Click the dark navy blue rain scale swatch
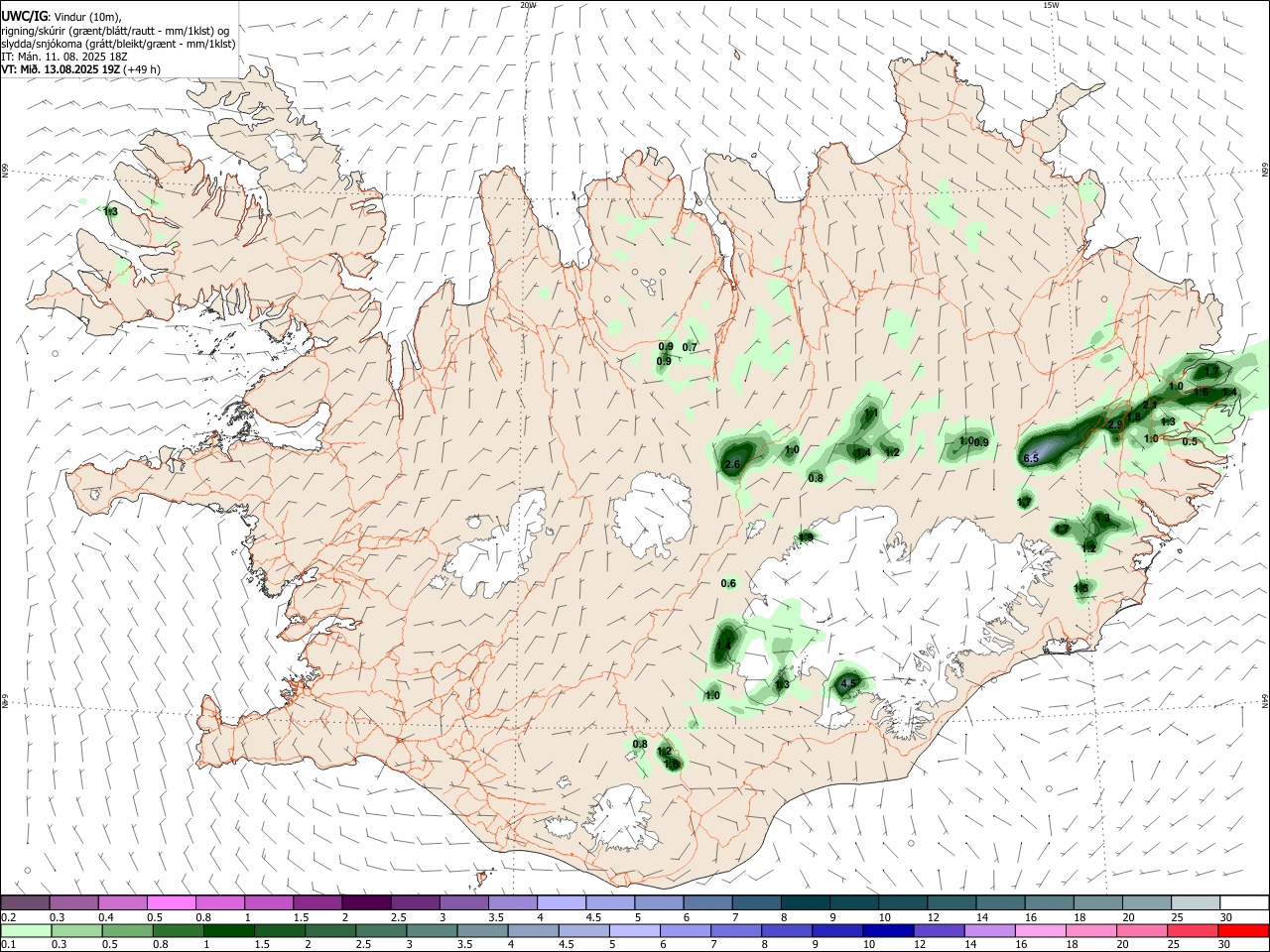 [x=888, y=930]
